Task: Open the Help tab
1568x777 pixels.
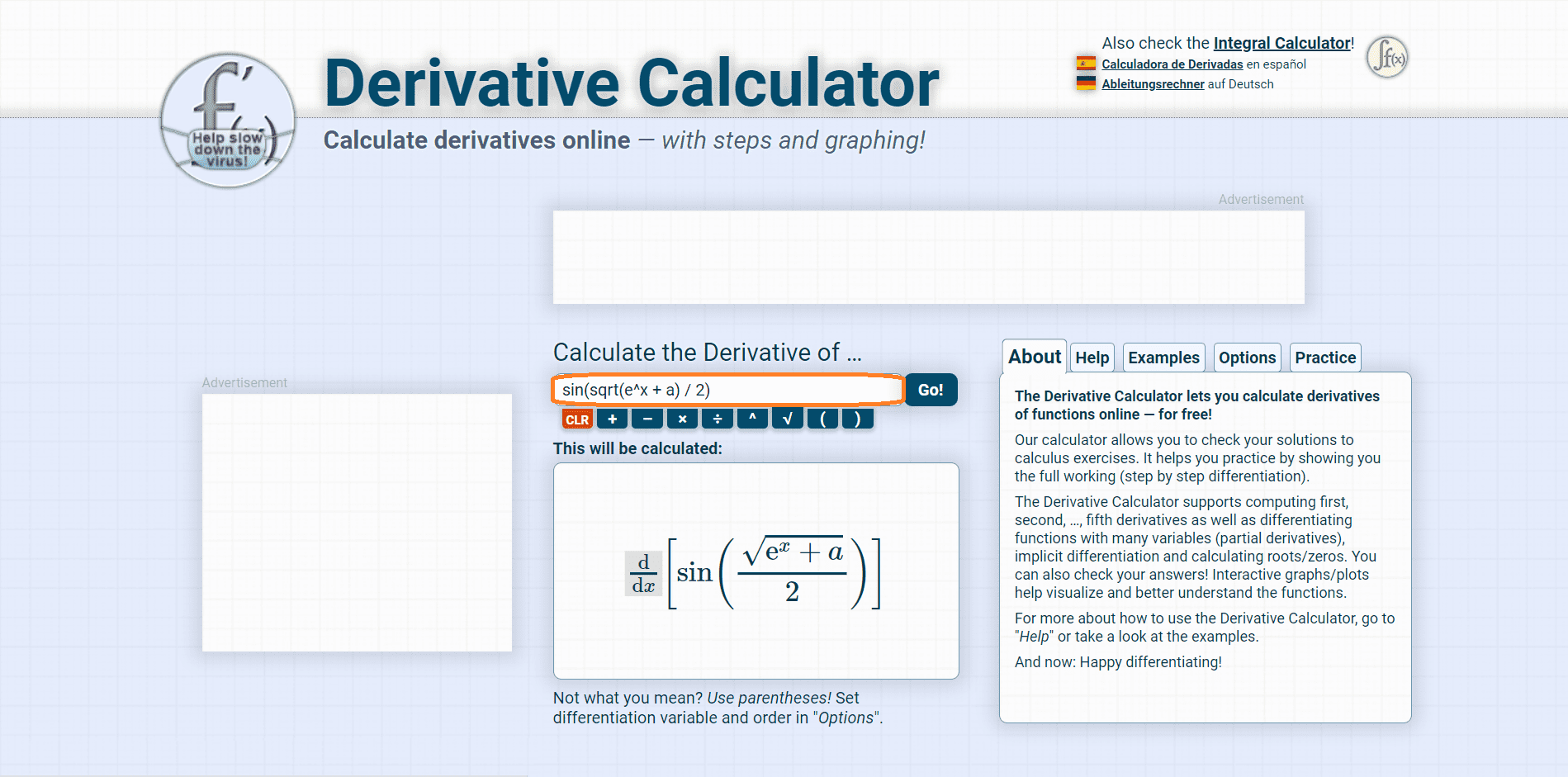Action: pyautogui.click(x=1092, y=358)
